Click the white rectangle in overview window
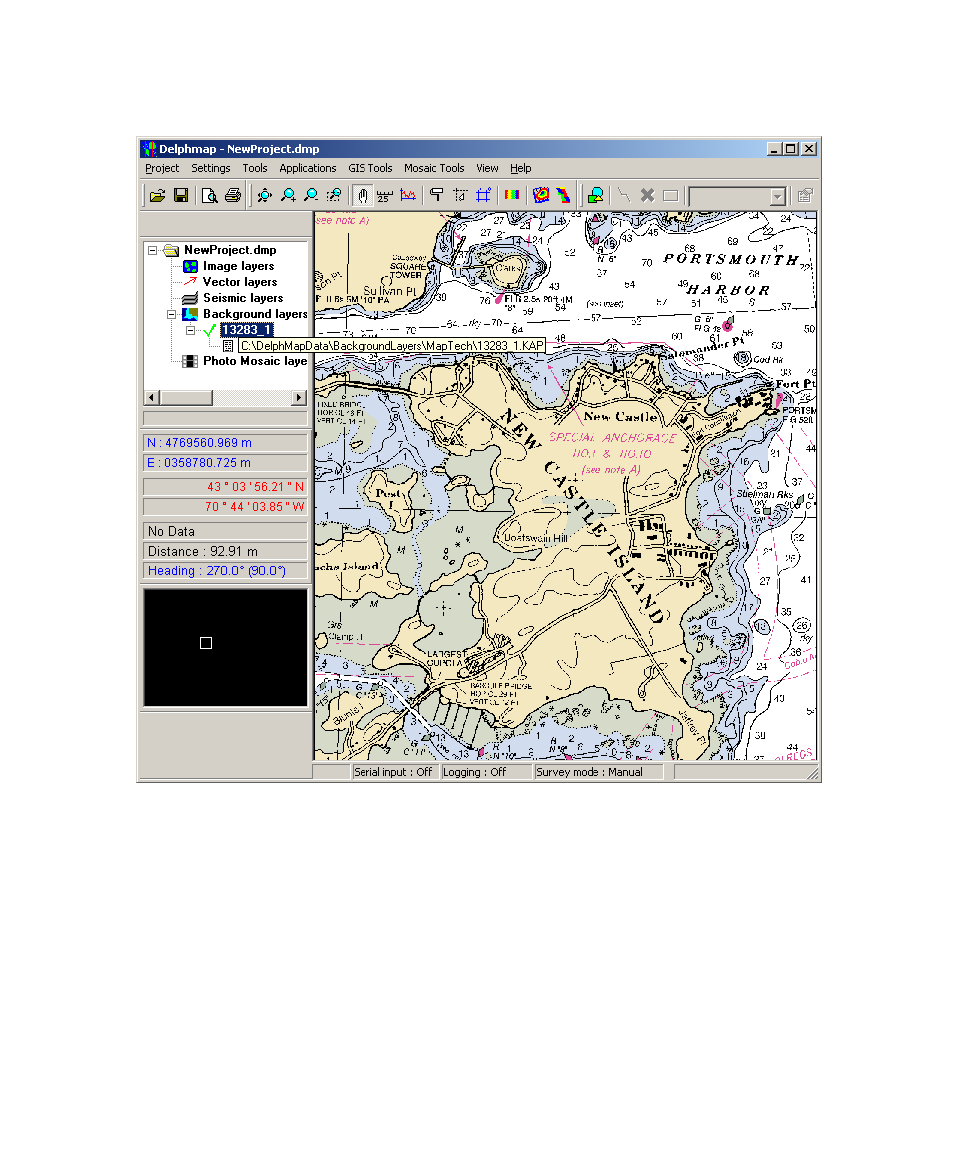This screenshot has height=1159, width=954. tap(206, 643)
